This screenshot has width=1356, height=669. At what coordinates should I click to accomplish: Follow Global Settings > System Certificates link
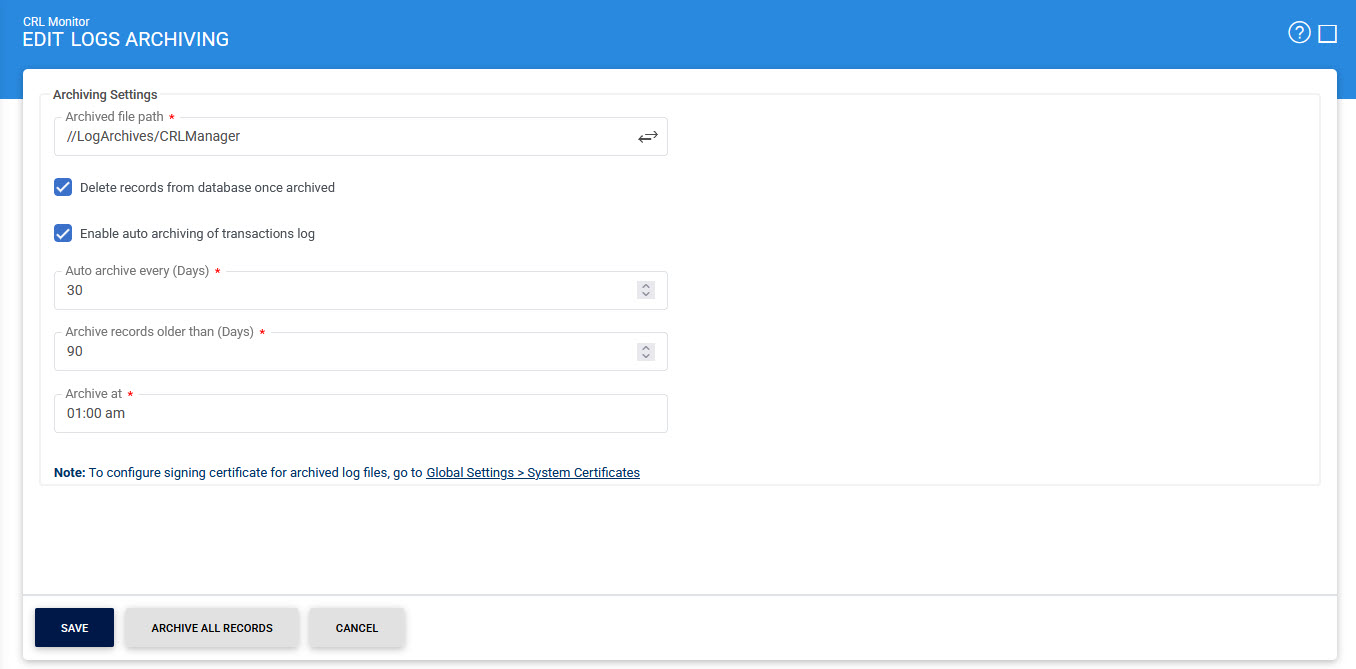click(x=533, y=473)
